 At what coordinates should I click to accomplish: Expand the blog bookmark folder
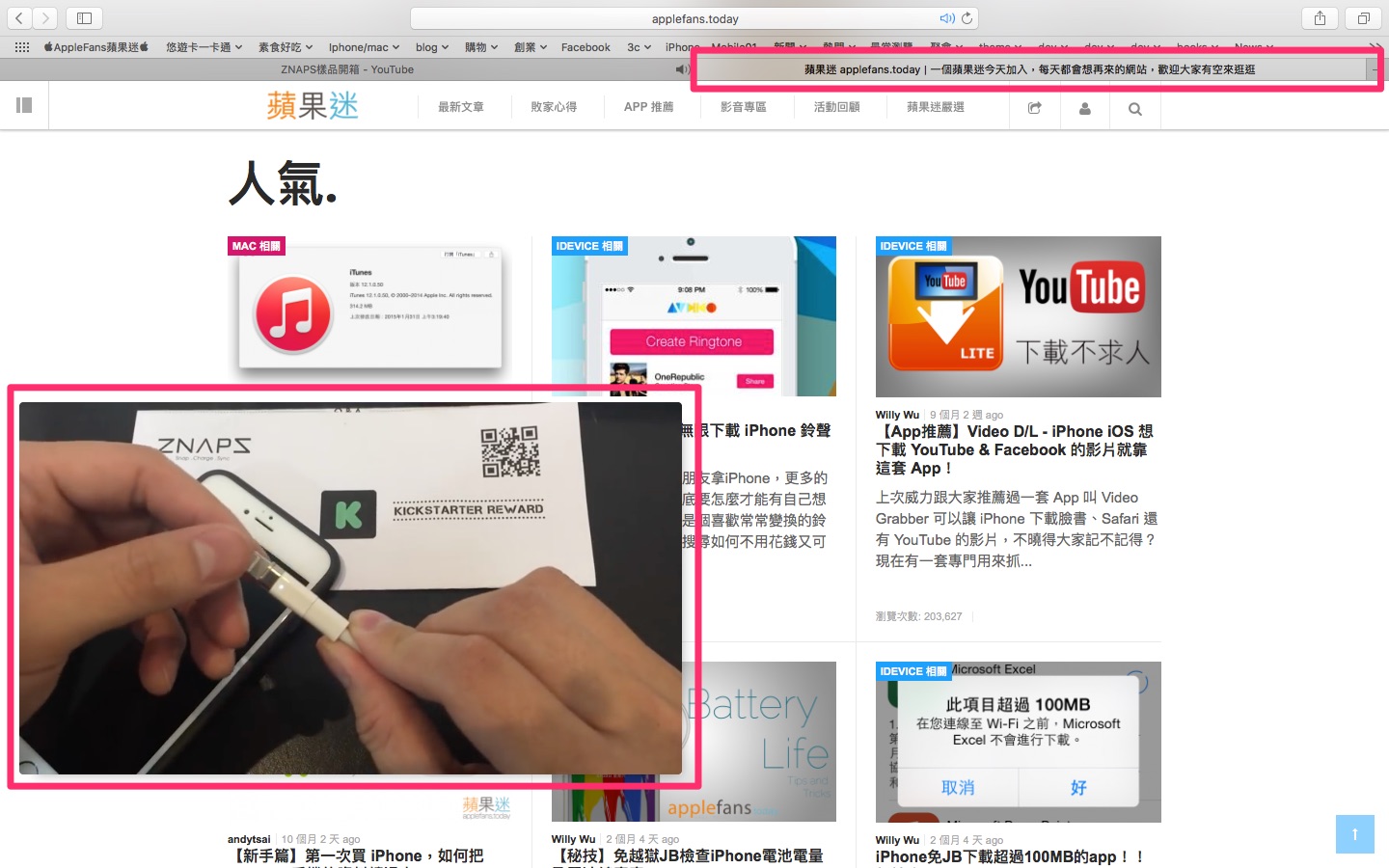[x=432, y=47]
